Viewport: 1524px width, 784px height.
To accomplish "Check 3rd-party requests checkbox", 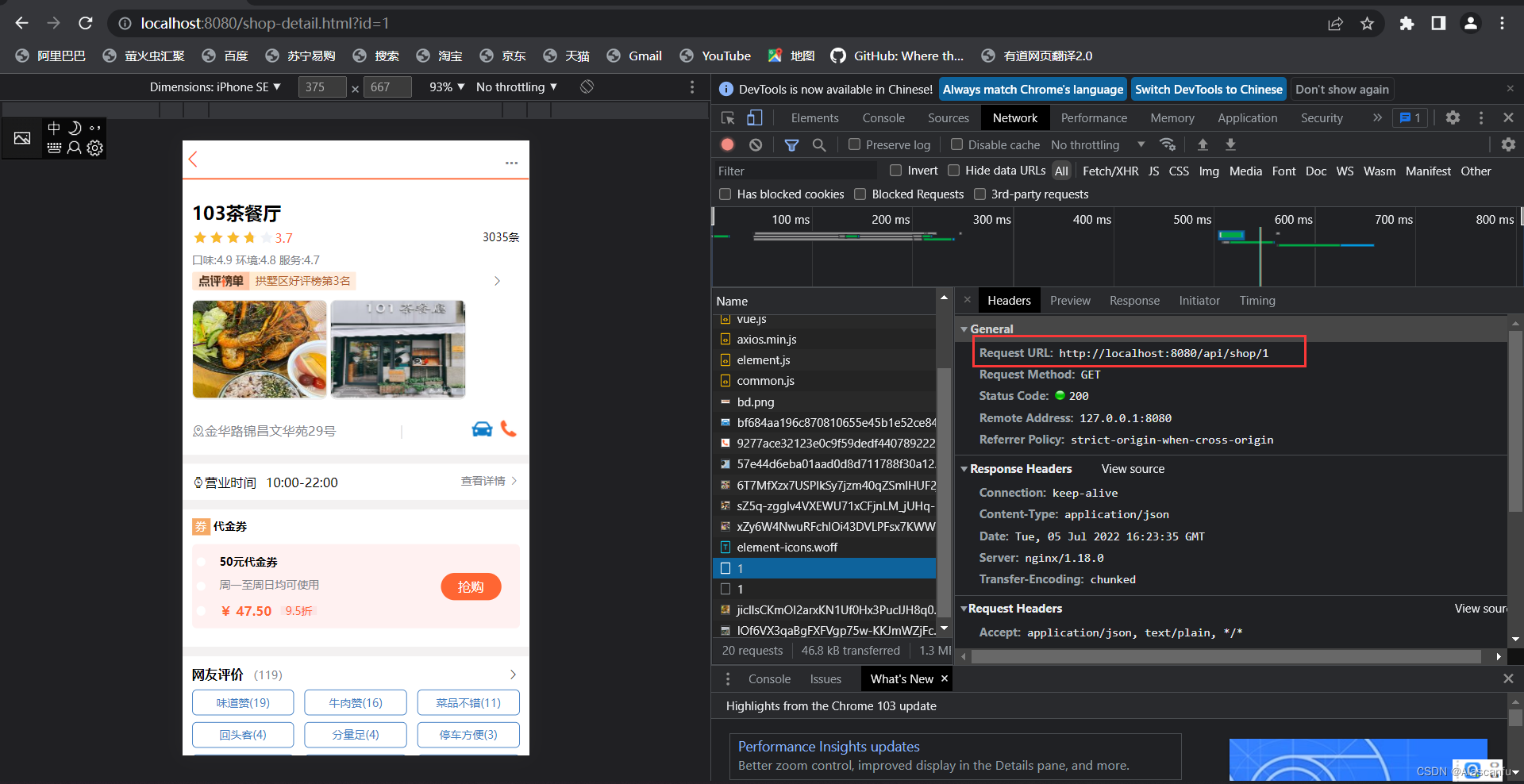I will click(979, 194).
